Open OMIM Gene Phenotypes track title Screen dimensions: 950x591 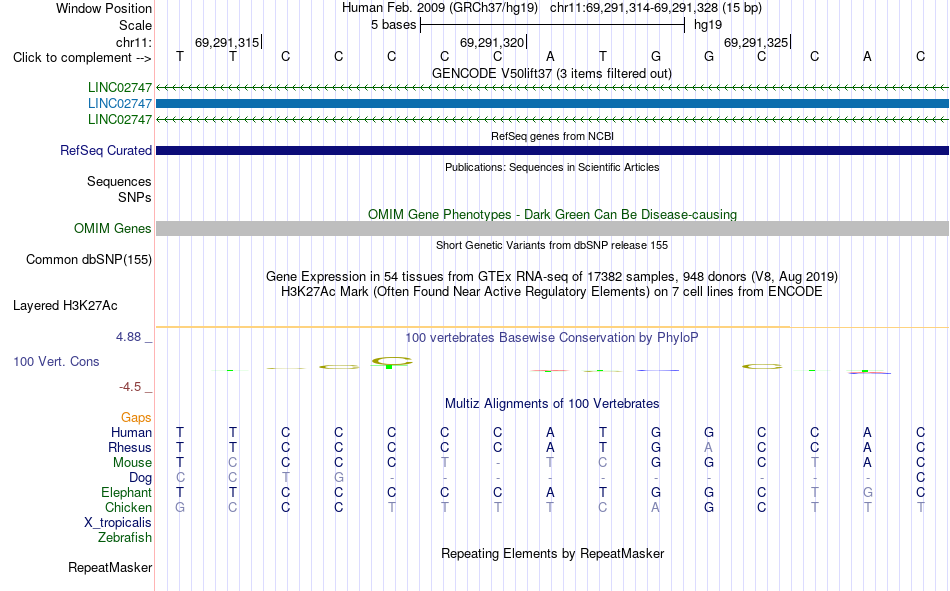point(552,215)
